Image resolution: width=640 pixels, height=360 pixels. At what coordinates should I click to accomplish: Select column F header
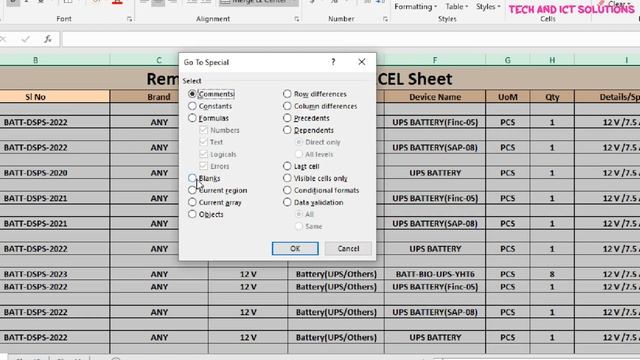pos(435,60)
